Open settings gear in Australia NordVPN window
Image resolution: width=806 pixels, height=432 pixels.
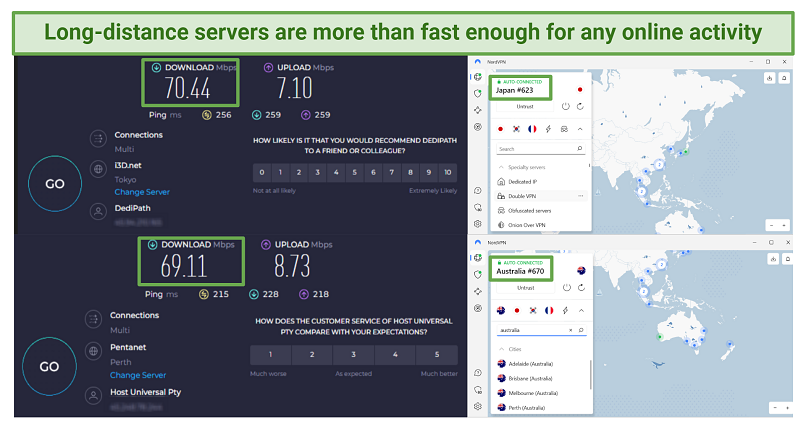(478, 406)
